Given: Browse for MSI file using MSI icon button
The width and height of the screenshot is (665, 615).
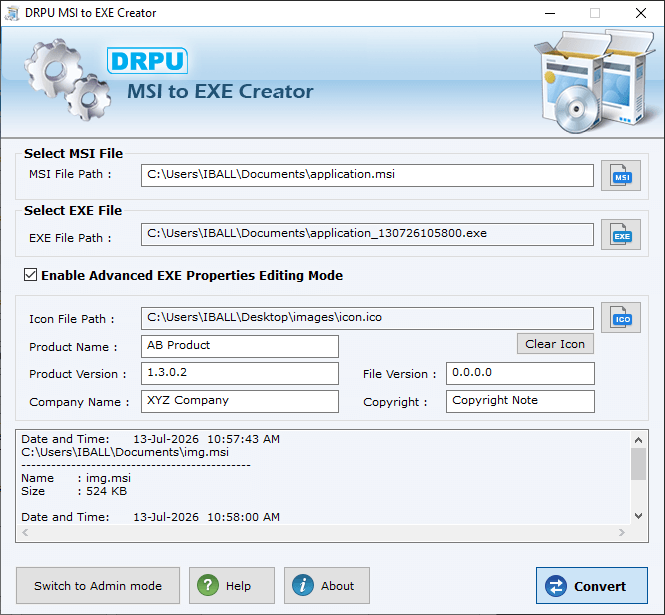Looking at the screenshot, I should 620,176.
